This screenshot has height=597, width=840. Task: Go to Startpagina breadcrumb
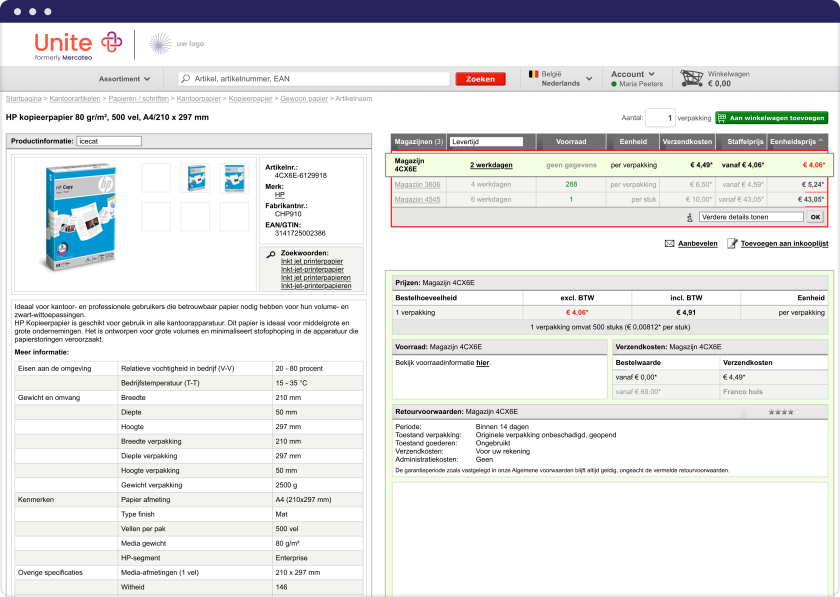[24, 99]
